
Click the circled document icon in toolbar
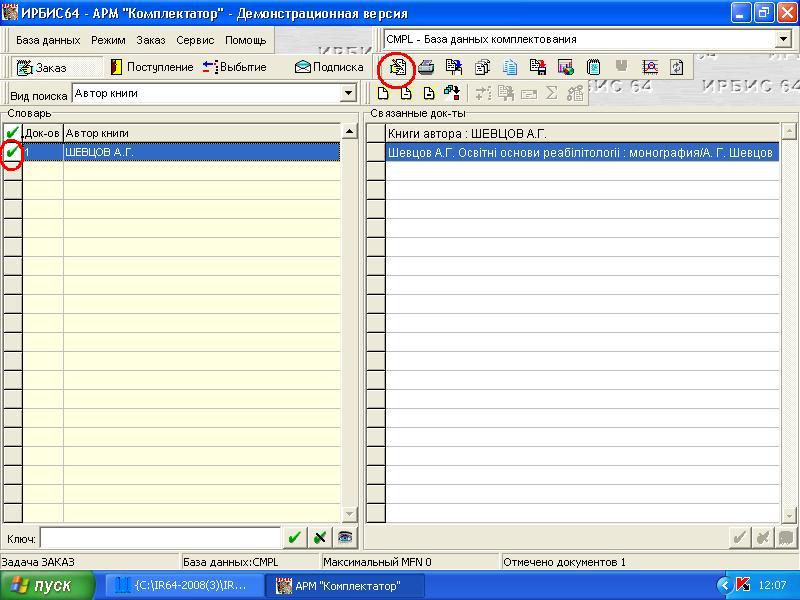(398, 68)
